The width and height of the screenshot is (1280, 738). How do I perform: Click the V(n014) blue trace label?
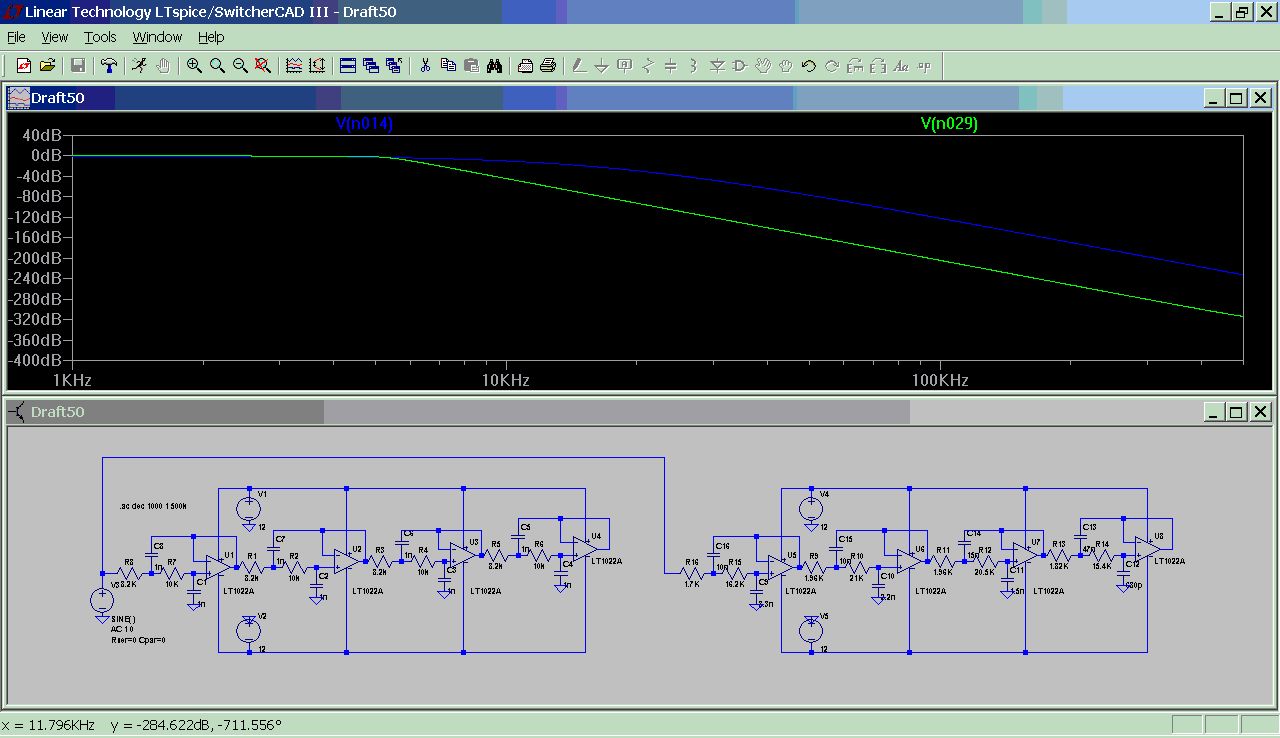click(364, 124)
